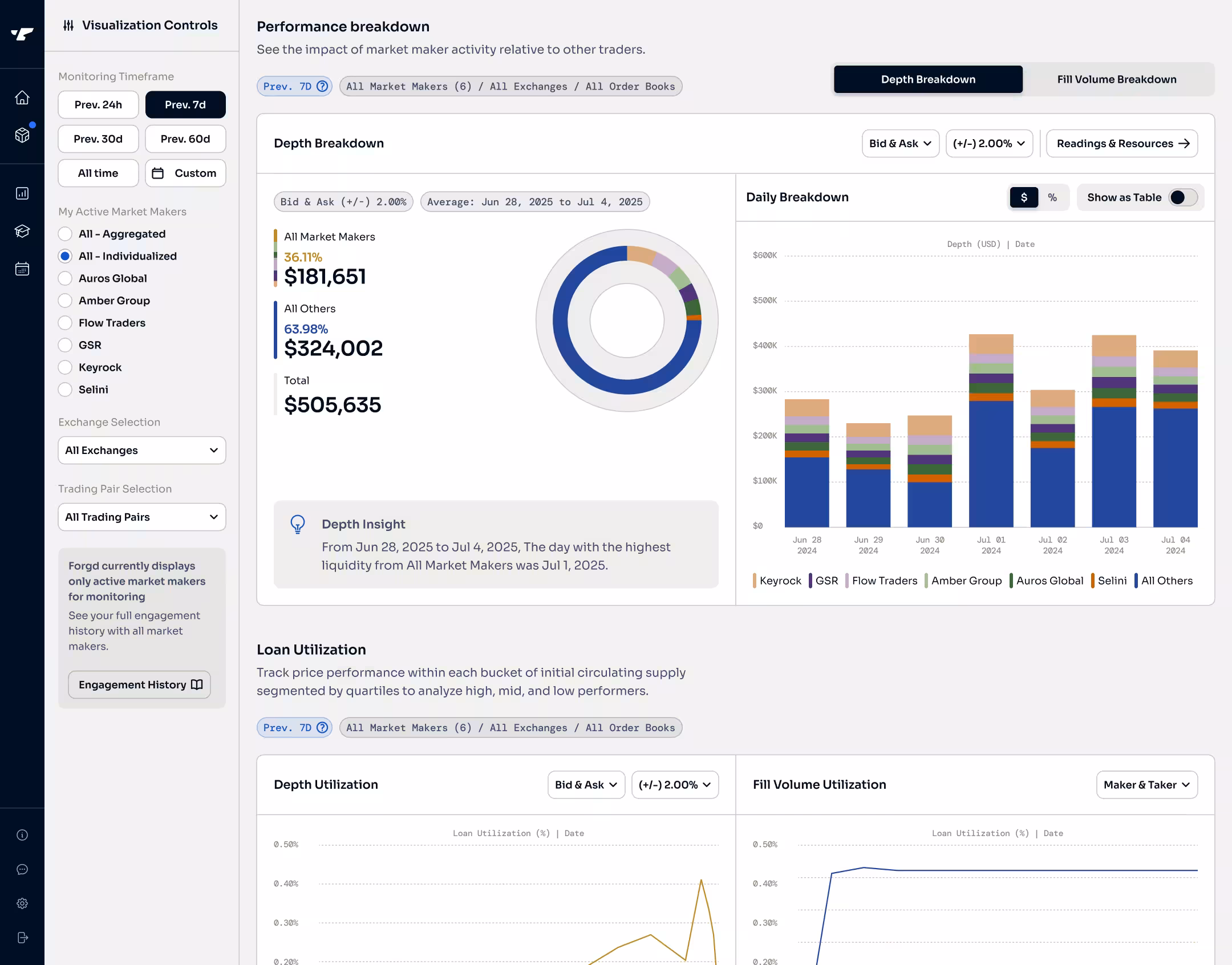
Task: Open settings gear in sidebar
Action: point(22,903)
